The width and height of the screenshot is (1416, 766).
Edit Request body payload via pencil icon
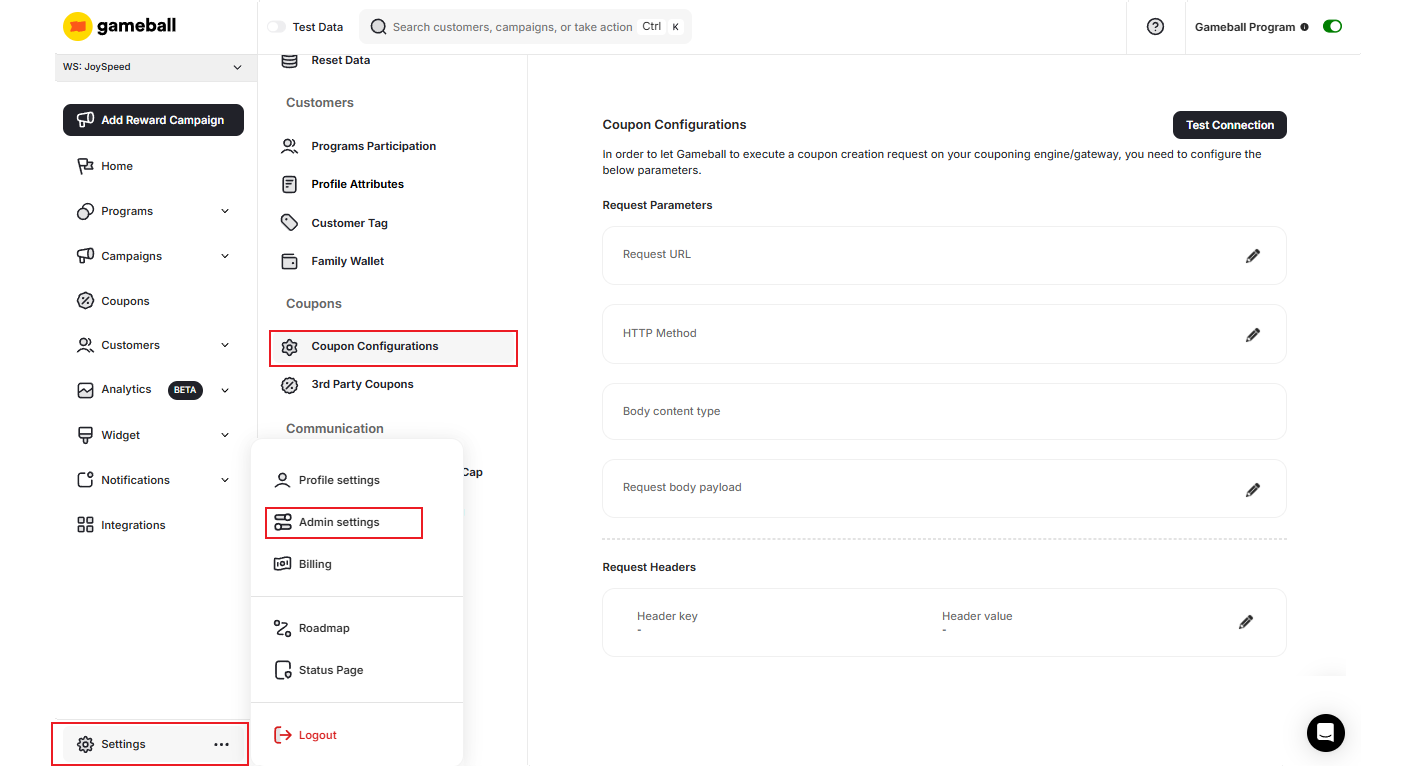tap(1253, 489)
